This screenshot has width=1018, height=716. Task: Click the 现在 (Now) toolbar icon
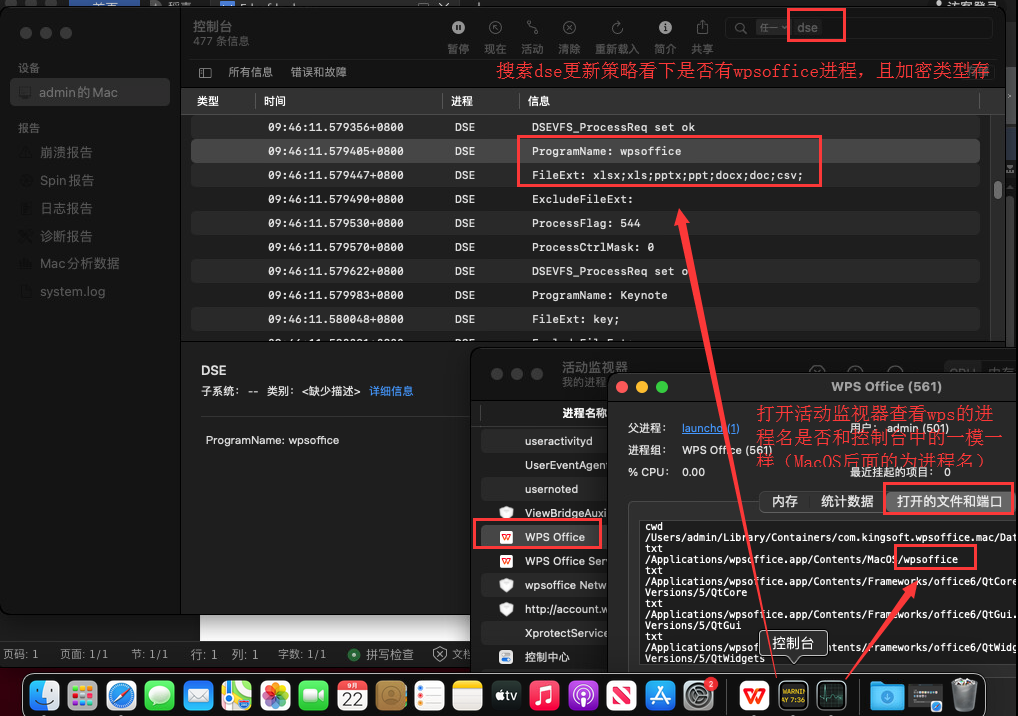tap(495, 27)
